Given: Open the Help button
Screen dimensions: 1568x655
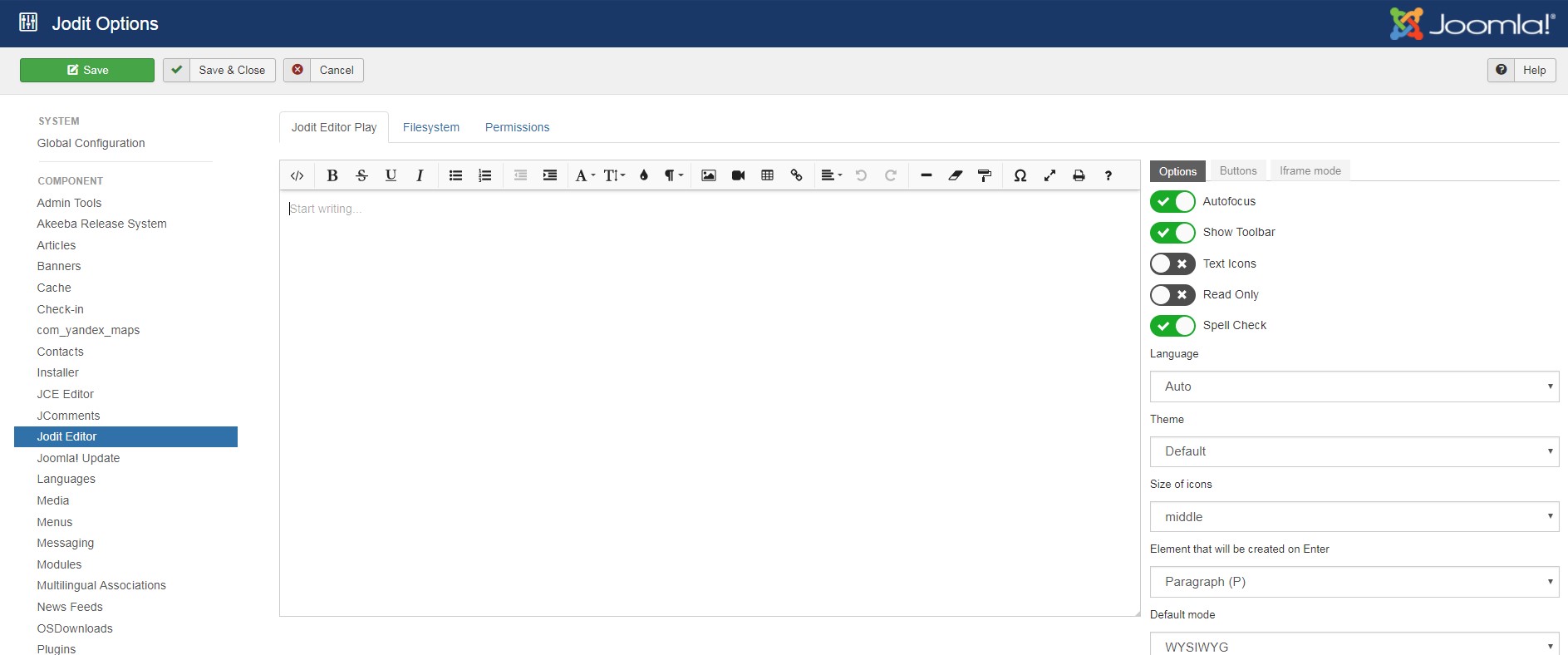Looking at the screenshot, I should (1521, 70).
